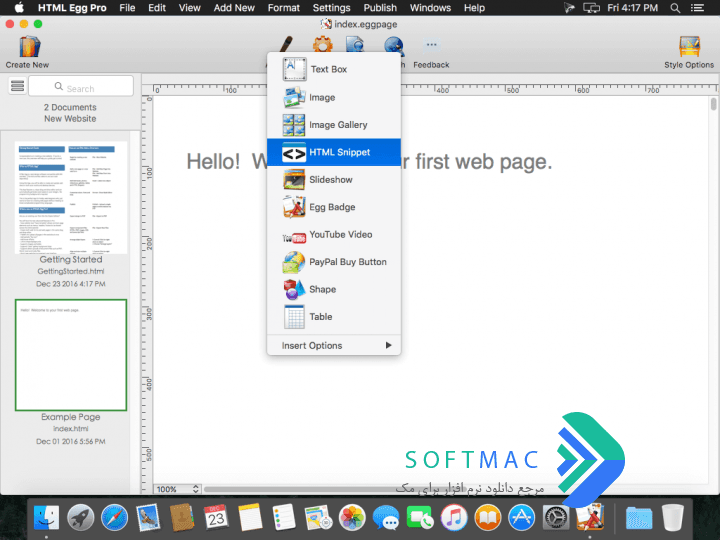Screen dimensions: 720x540
Task: Insert a Shape element
Action: (x=334, y=289)
